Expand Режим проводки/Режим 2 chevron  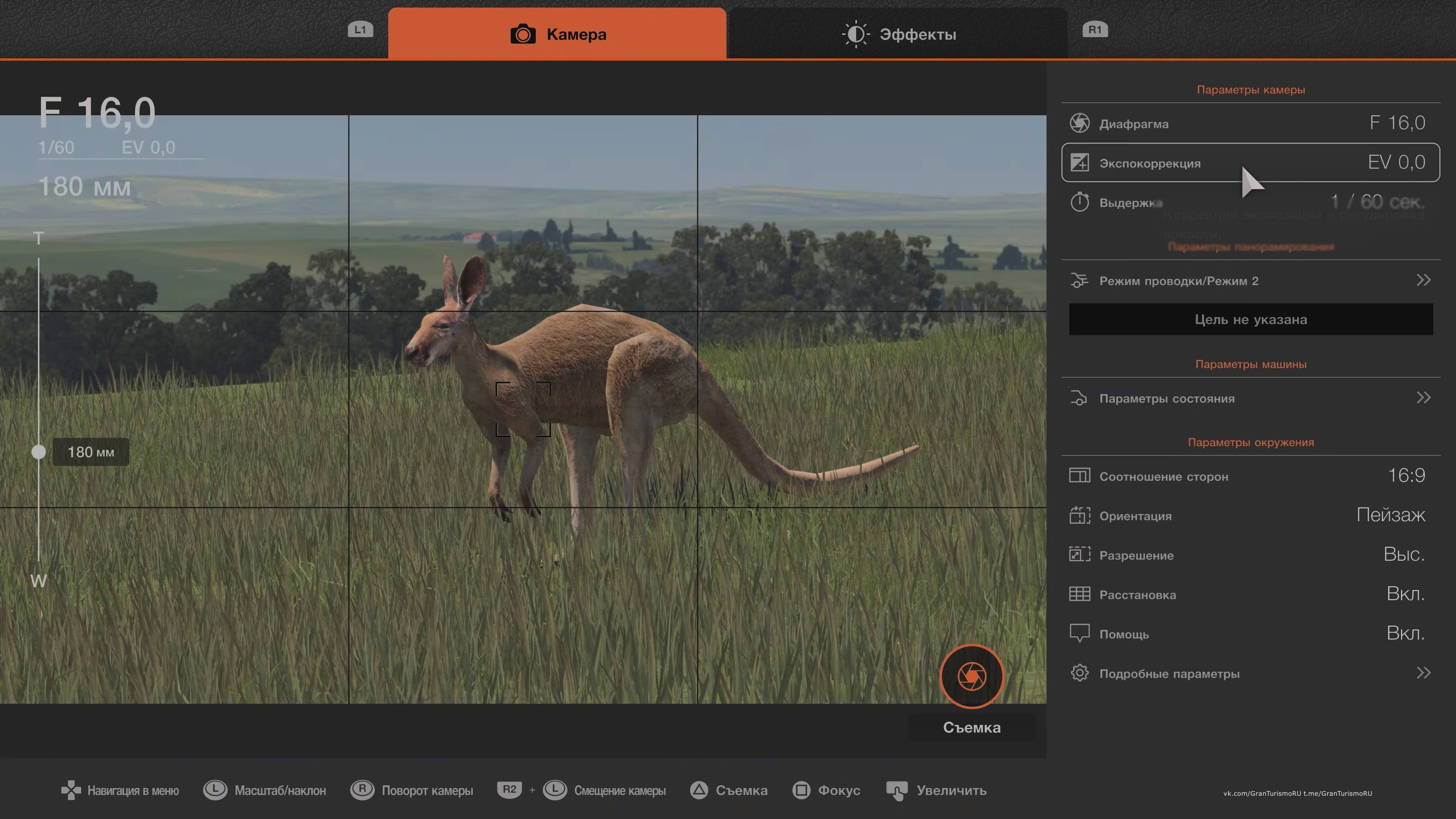(x=1423, y=280)
